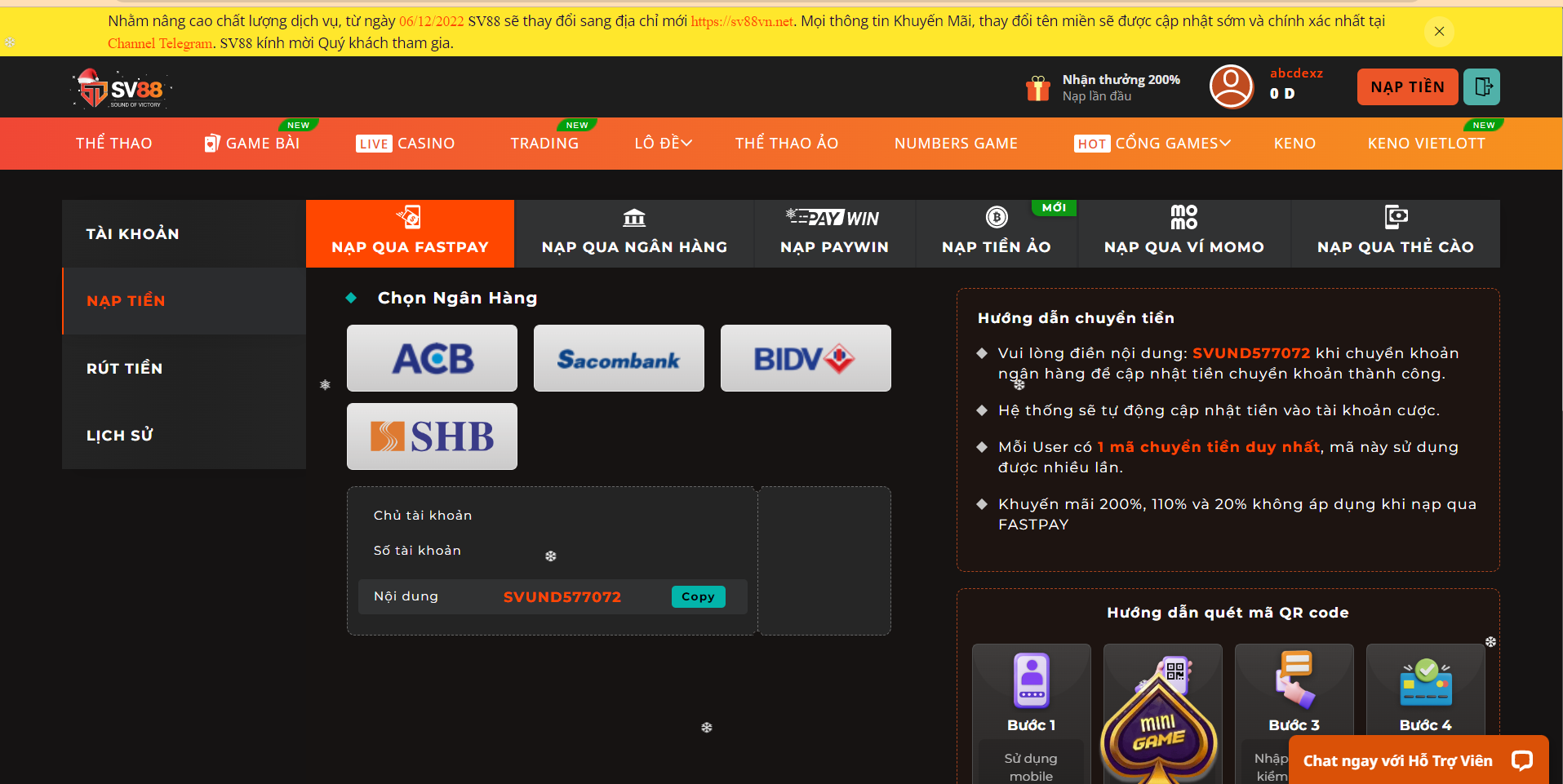Click the SV88 logo

(x=122, y=88)
